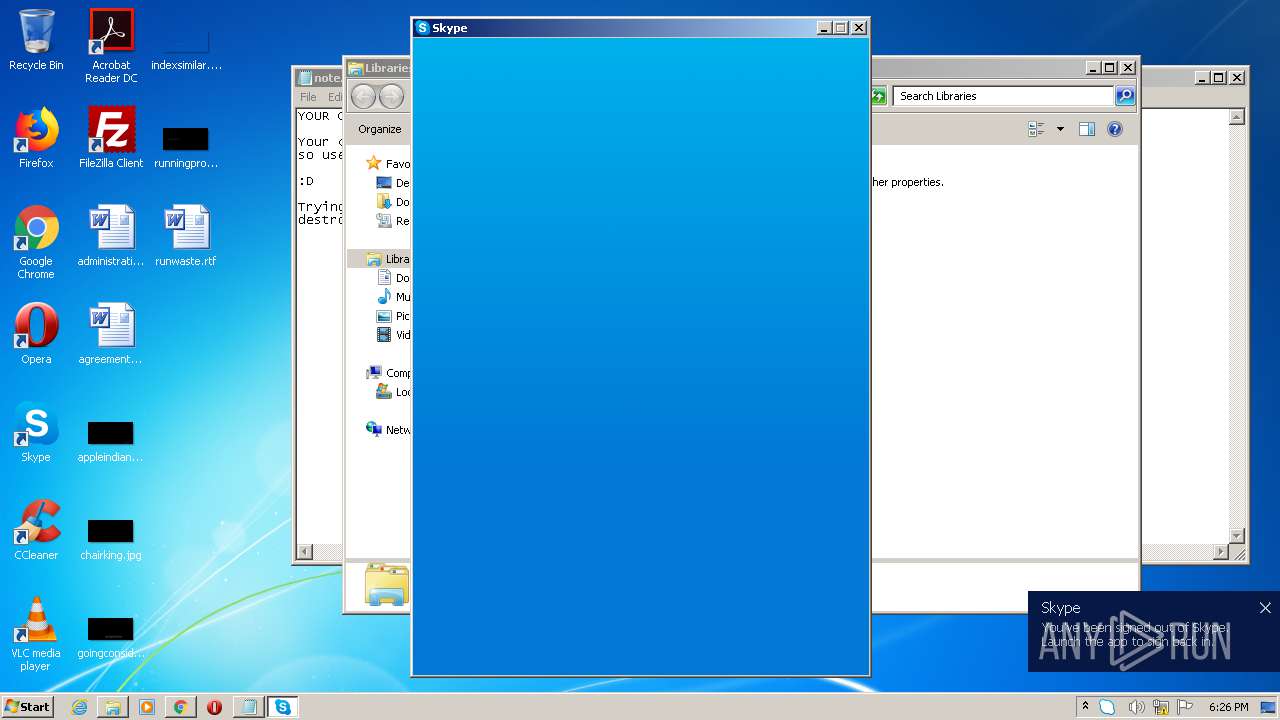Select the goingconsid... desktop file
Viewport: 1280px width, 720px height.
(x=111, y=636)
